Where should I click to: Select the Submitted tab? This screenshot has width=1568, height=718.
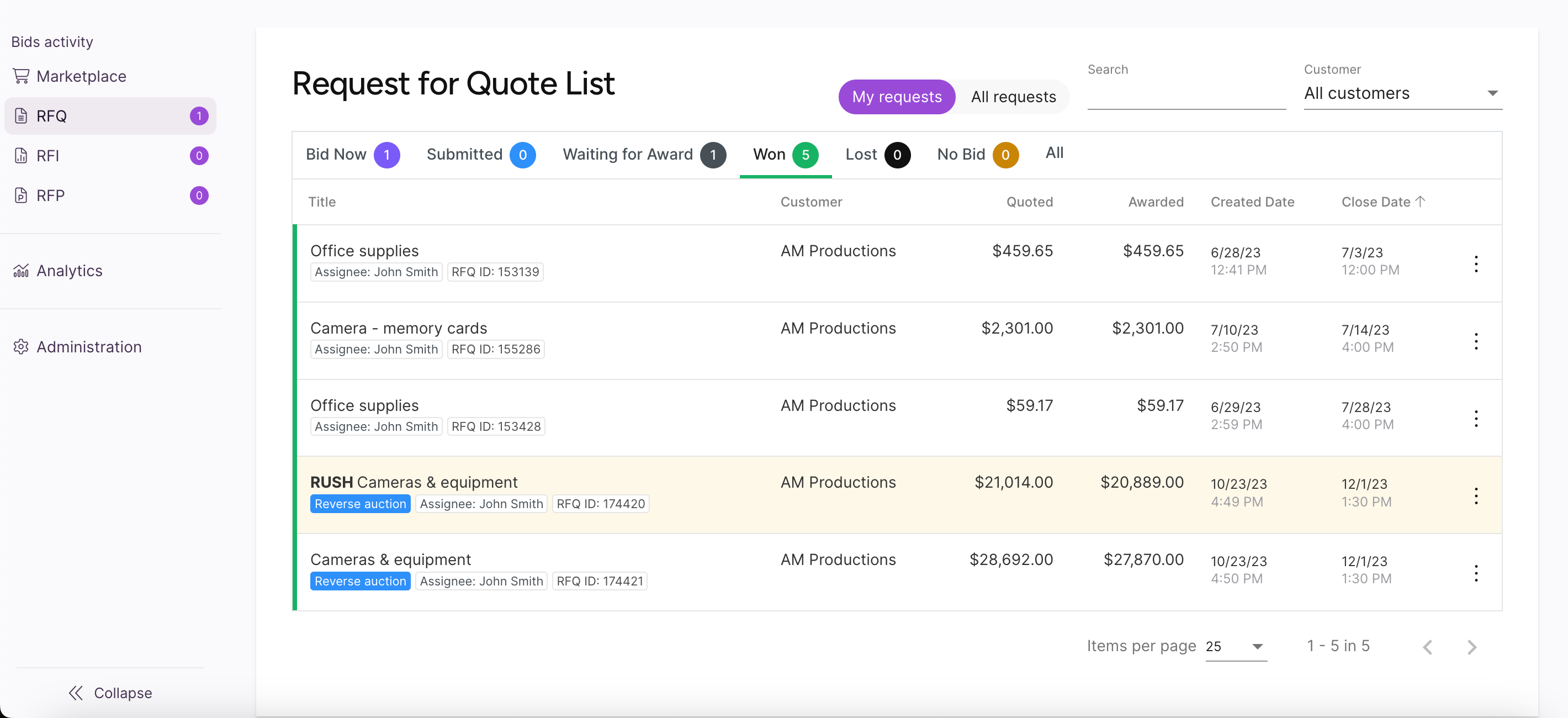tap(481, 155)
